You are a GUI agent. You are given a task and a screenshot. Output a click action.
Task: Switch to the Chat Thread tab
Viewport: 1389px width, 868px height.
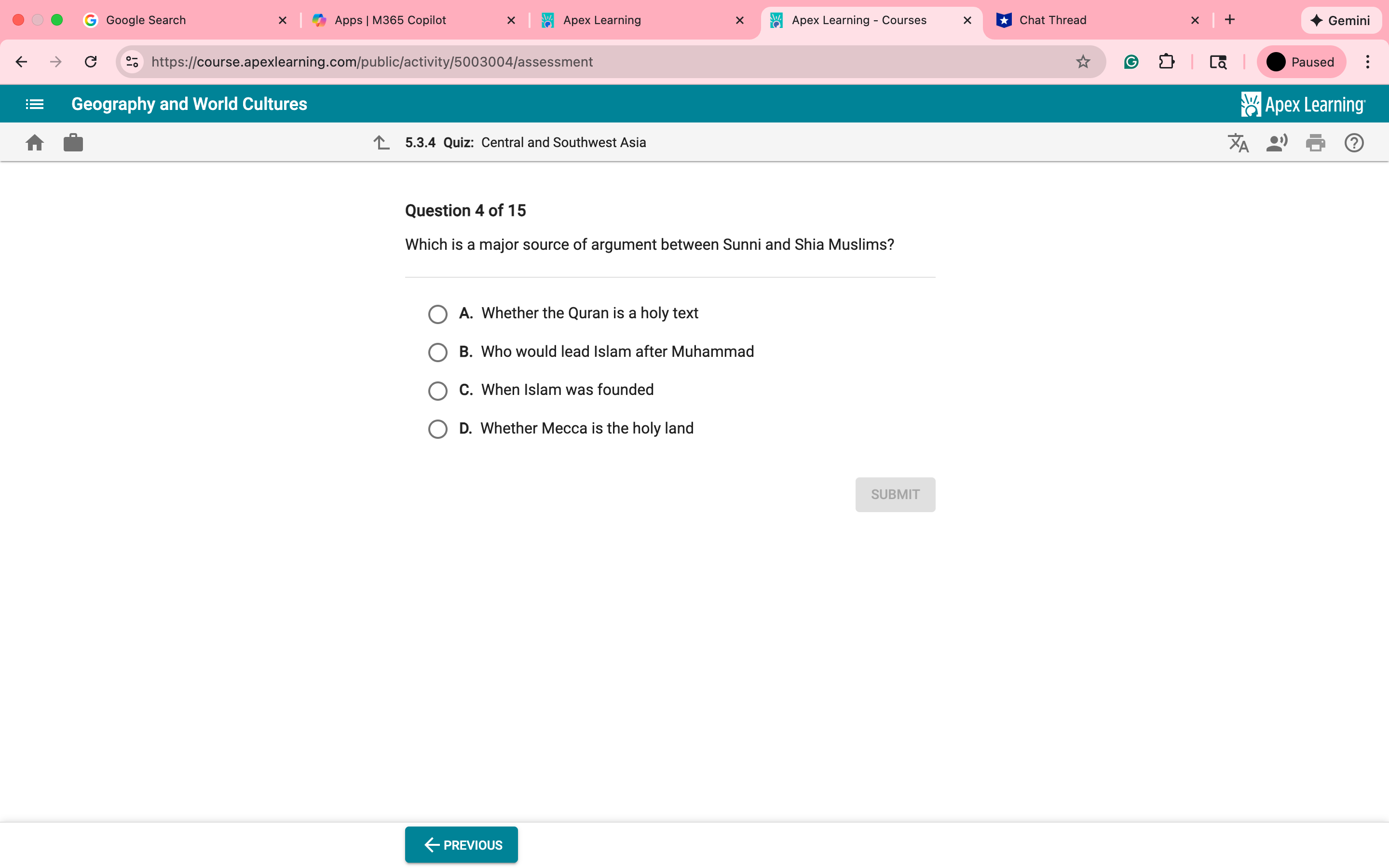(1053, 20)
